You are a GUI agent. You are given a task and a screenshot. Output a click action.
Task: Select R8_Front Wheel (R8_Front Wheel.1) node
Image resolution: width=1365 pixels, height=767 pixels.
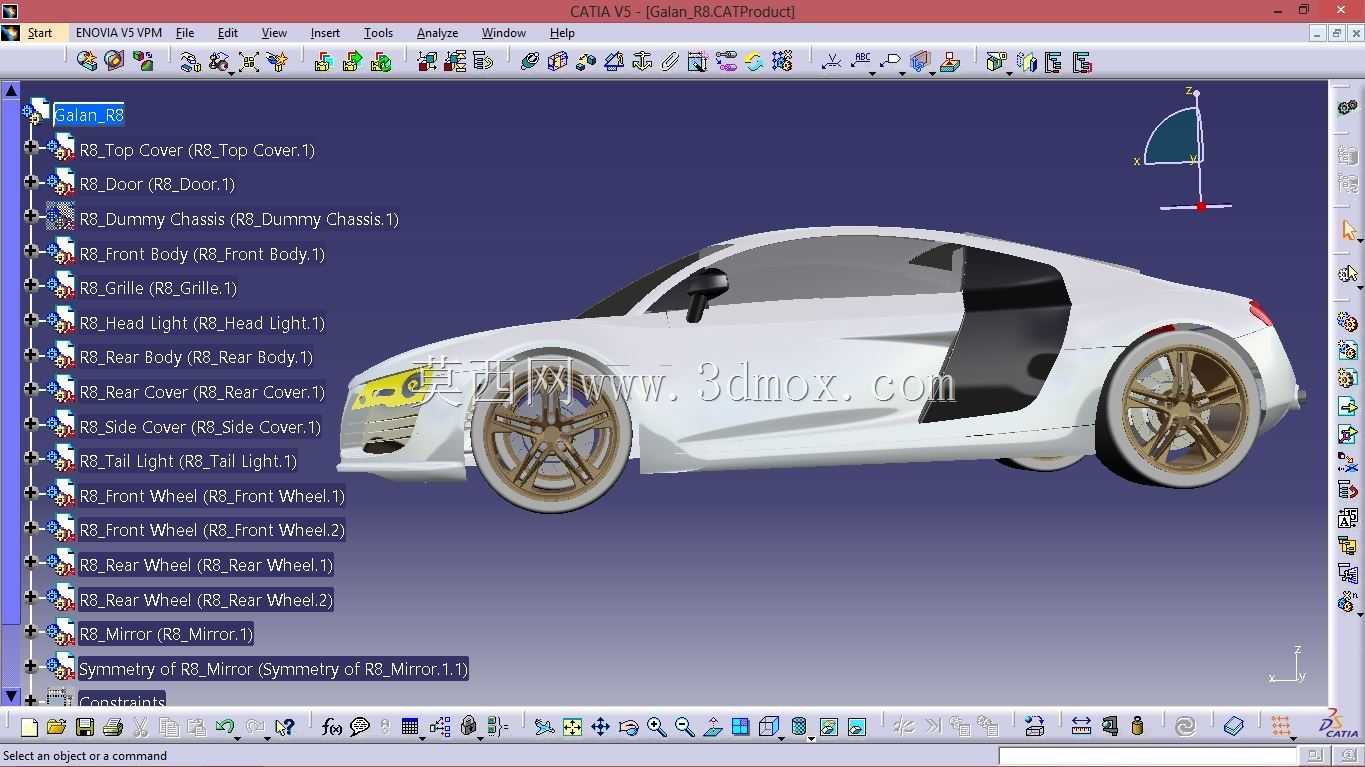[212, 496]
